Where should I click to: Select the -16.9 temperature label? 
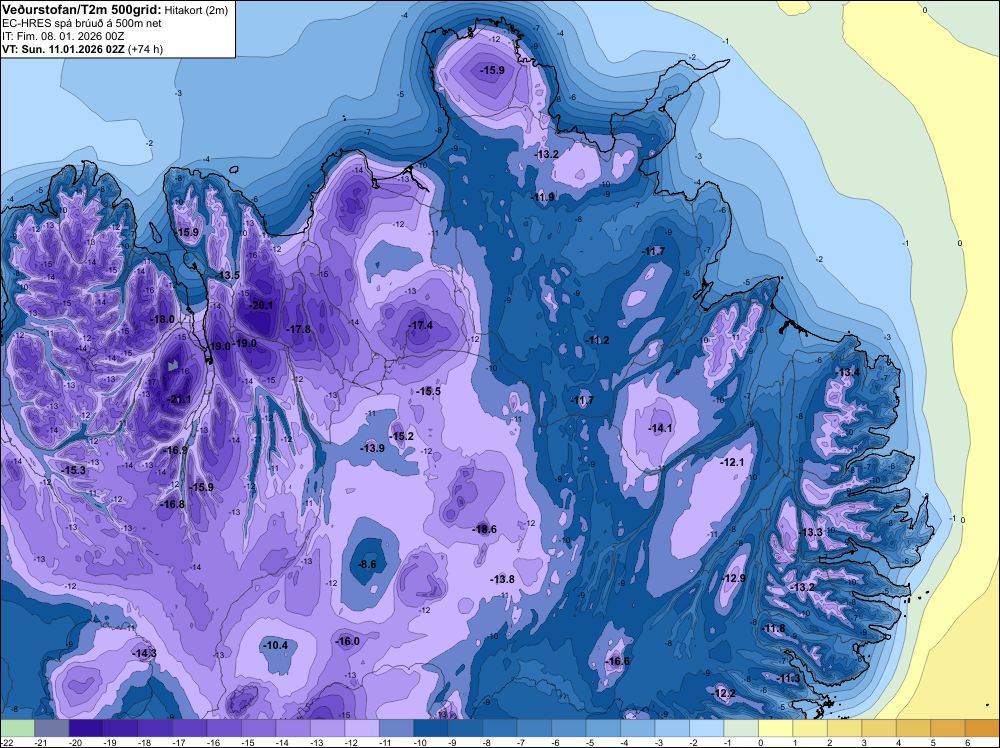(175, 450)
